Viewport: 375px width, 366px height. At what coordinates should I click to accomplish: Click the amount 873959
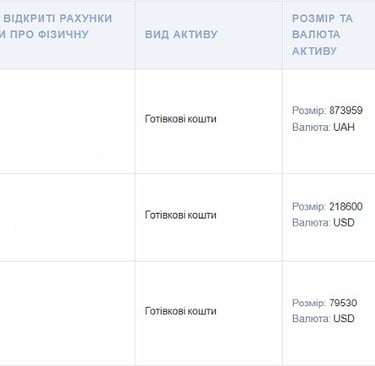click(x=346, y=110)
